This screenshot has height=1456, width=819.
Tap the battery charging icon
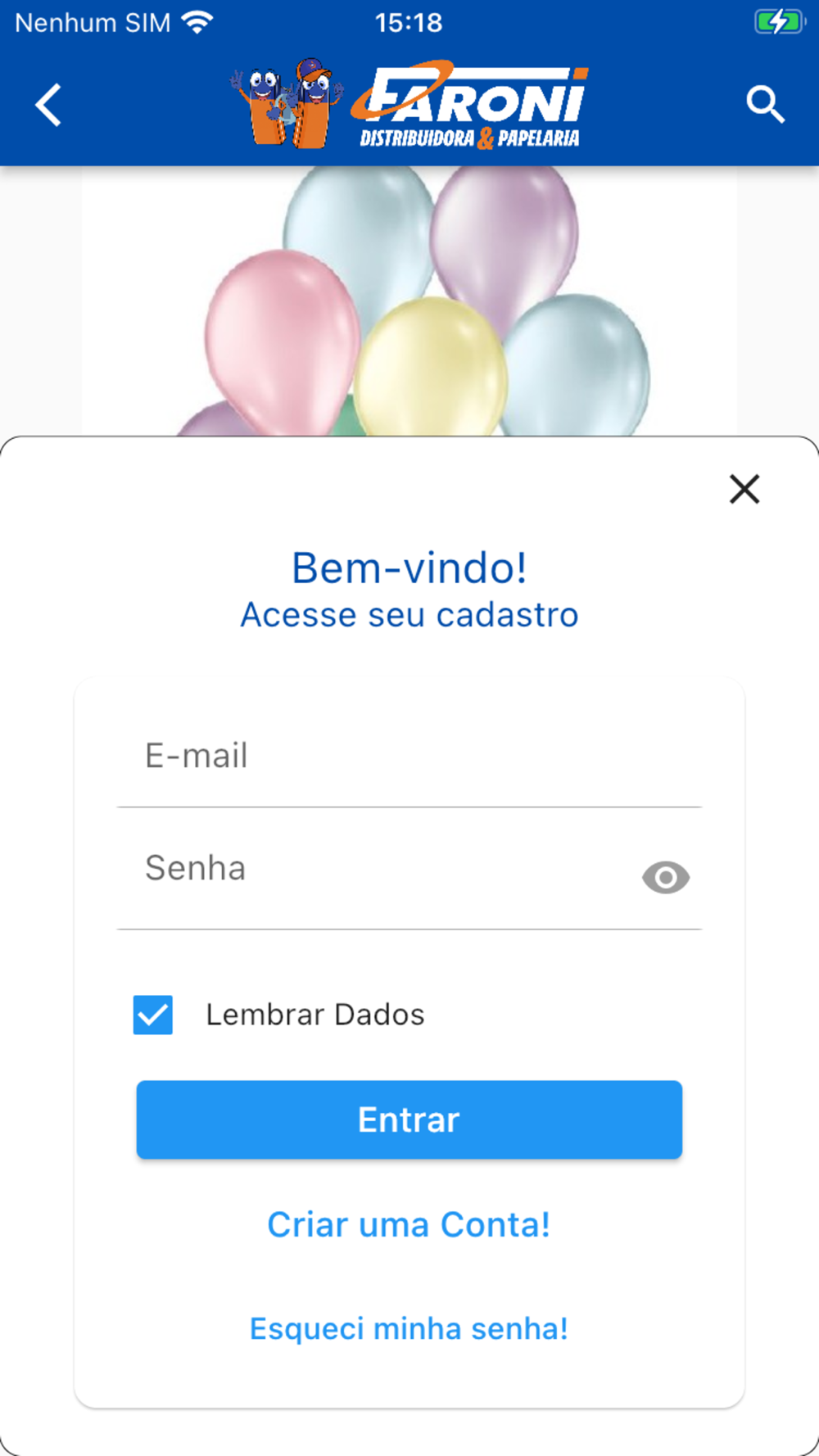(x=778, y=22)
